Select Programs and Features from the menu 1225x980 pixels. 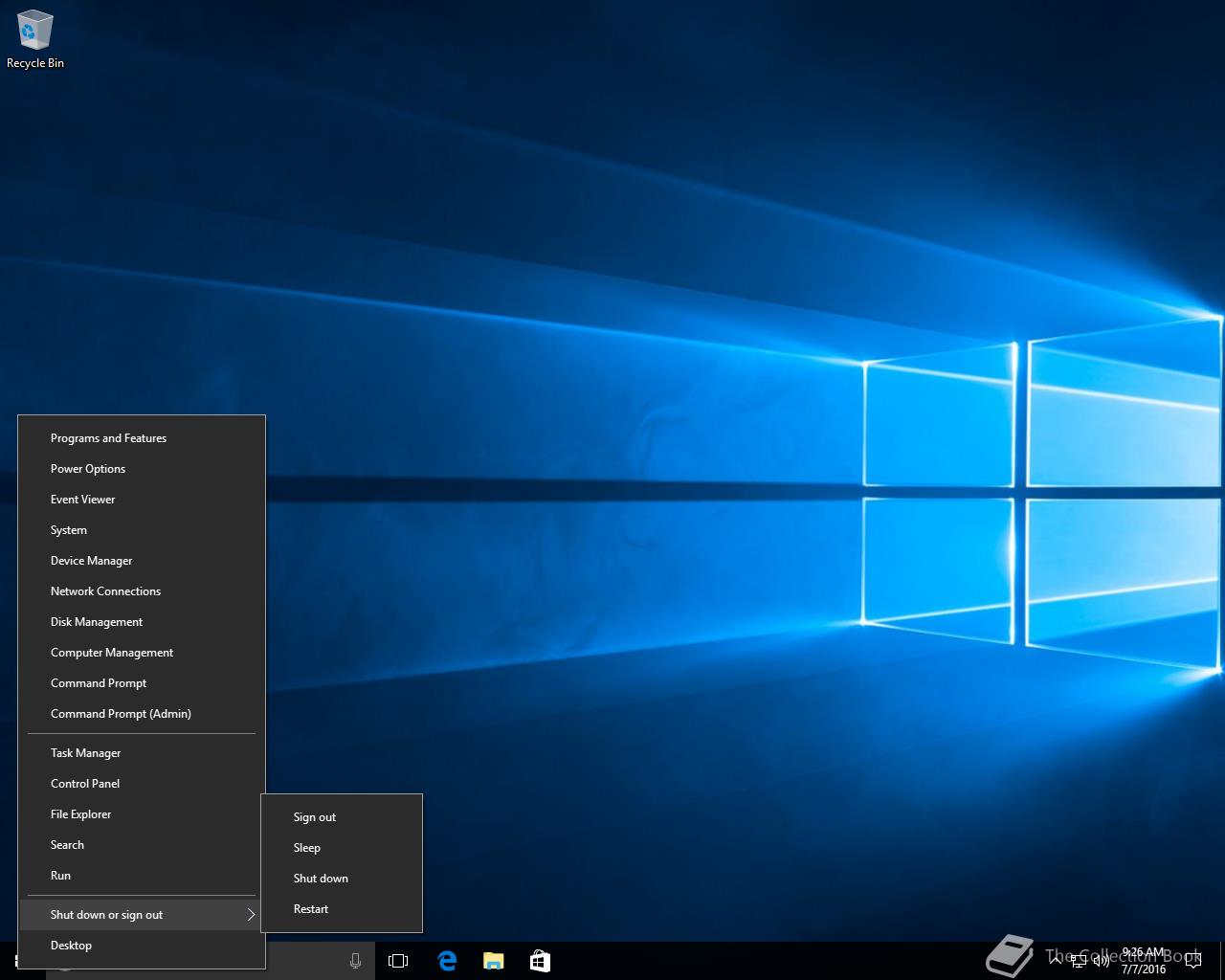click(x=142, y=438)
